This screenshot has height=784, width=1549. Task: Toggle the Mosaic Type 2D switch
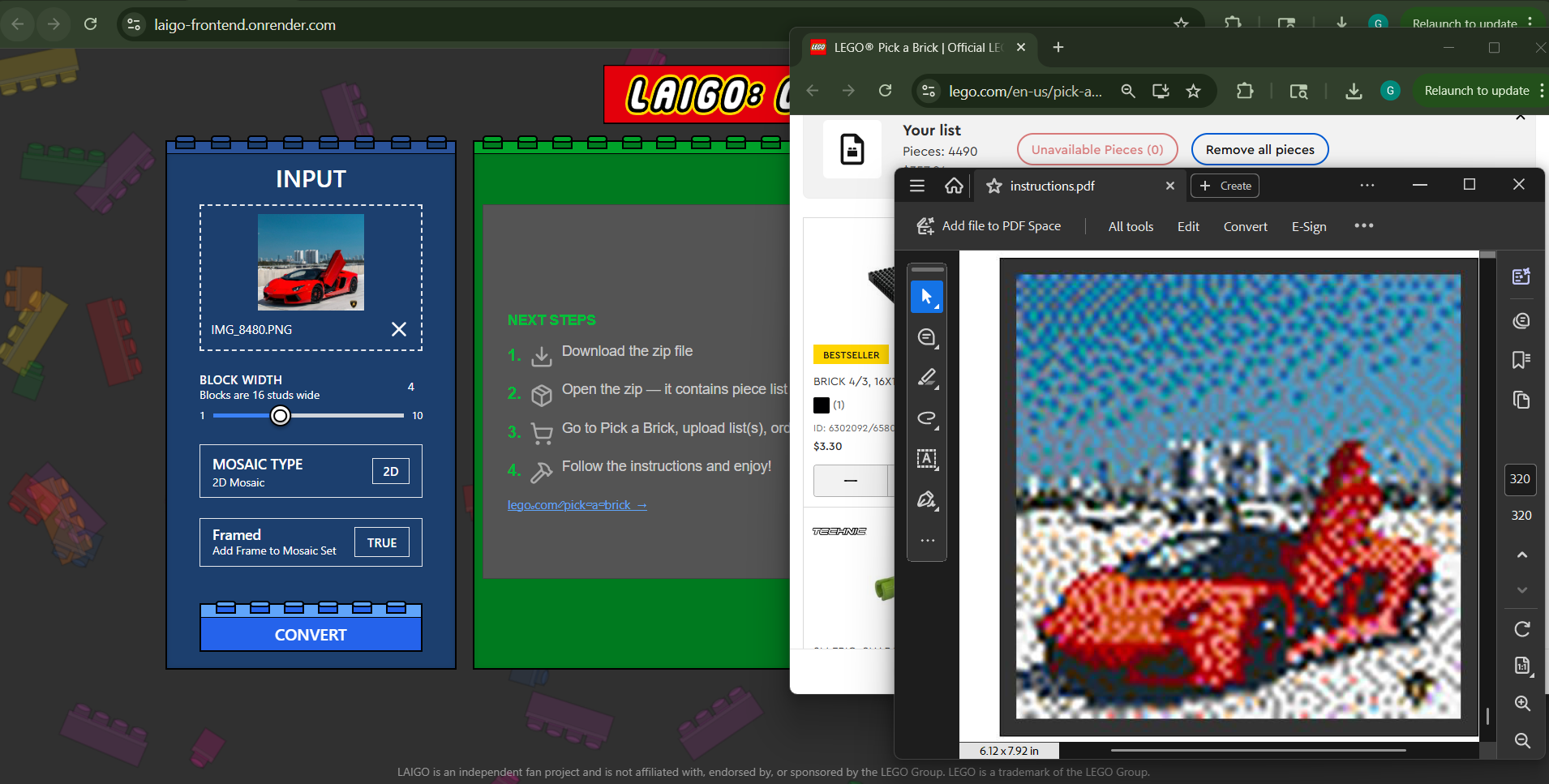click(391, 471)
